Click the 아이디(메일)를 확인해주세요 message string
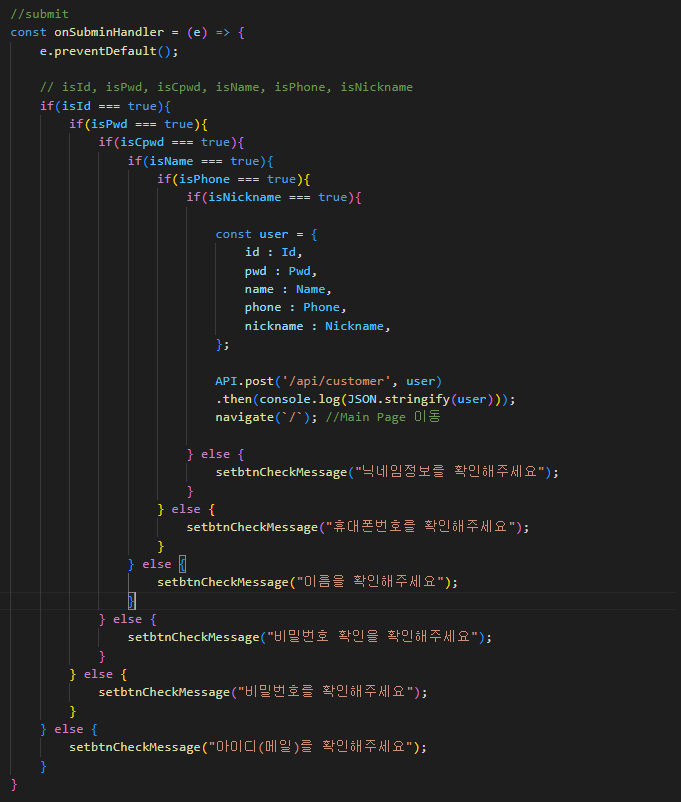The width and height of the screenshot is (681, 802). [x=311, y=747]
